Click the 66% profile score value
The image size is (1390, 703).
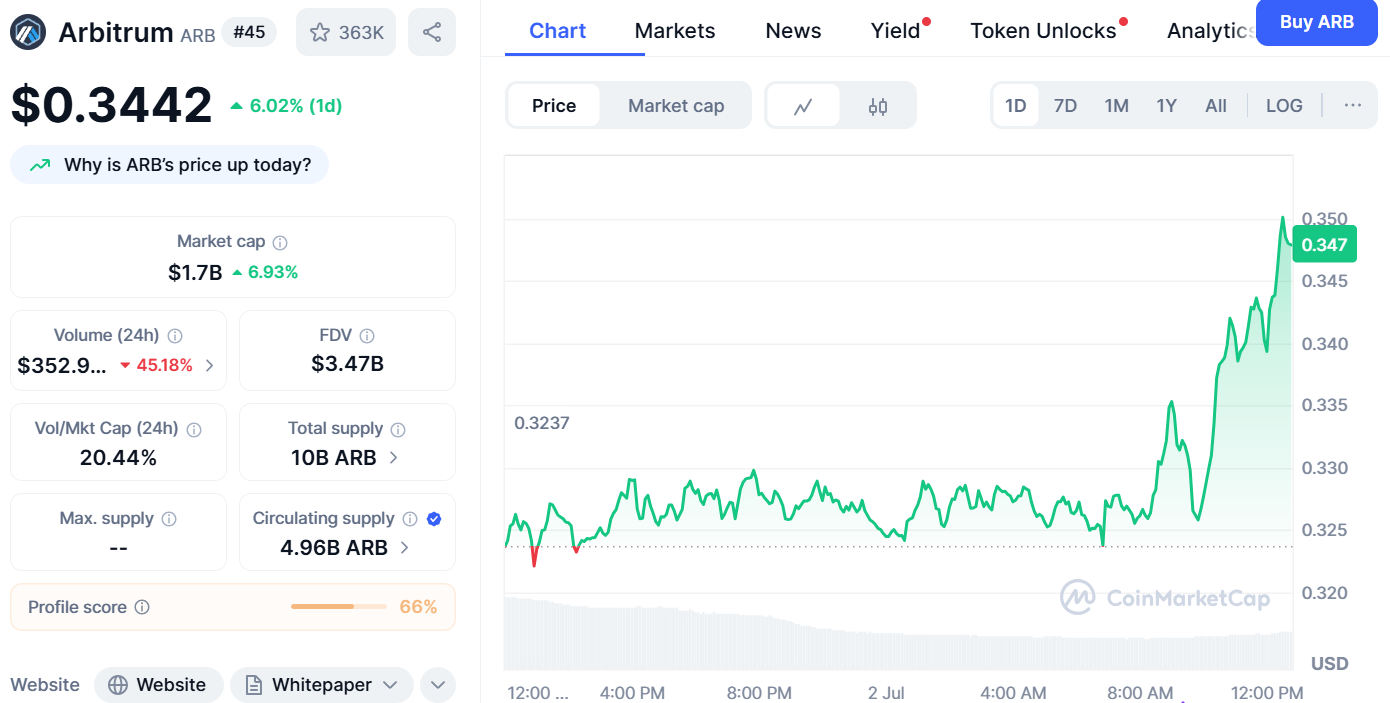coord(418,607)
